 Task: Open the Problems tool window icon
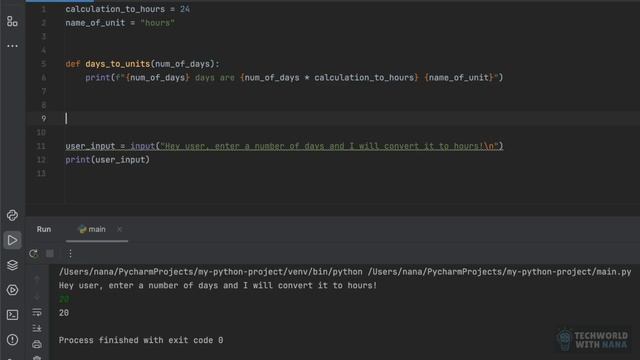pyautogui.click(x=12, y=340)
